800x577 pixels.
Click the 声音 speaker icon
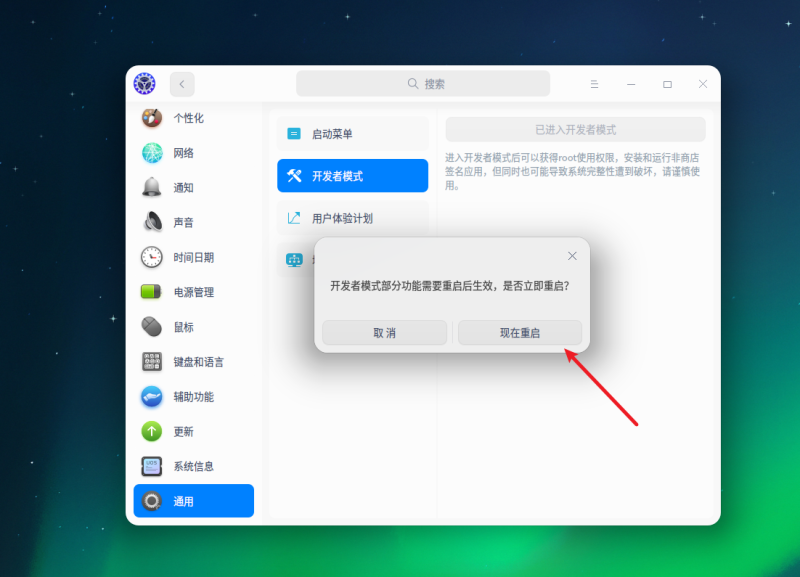point(152,222)
